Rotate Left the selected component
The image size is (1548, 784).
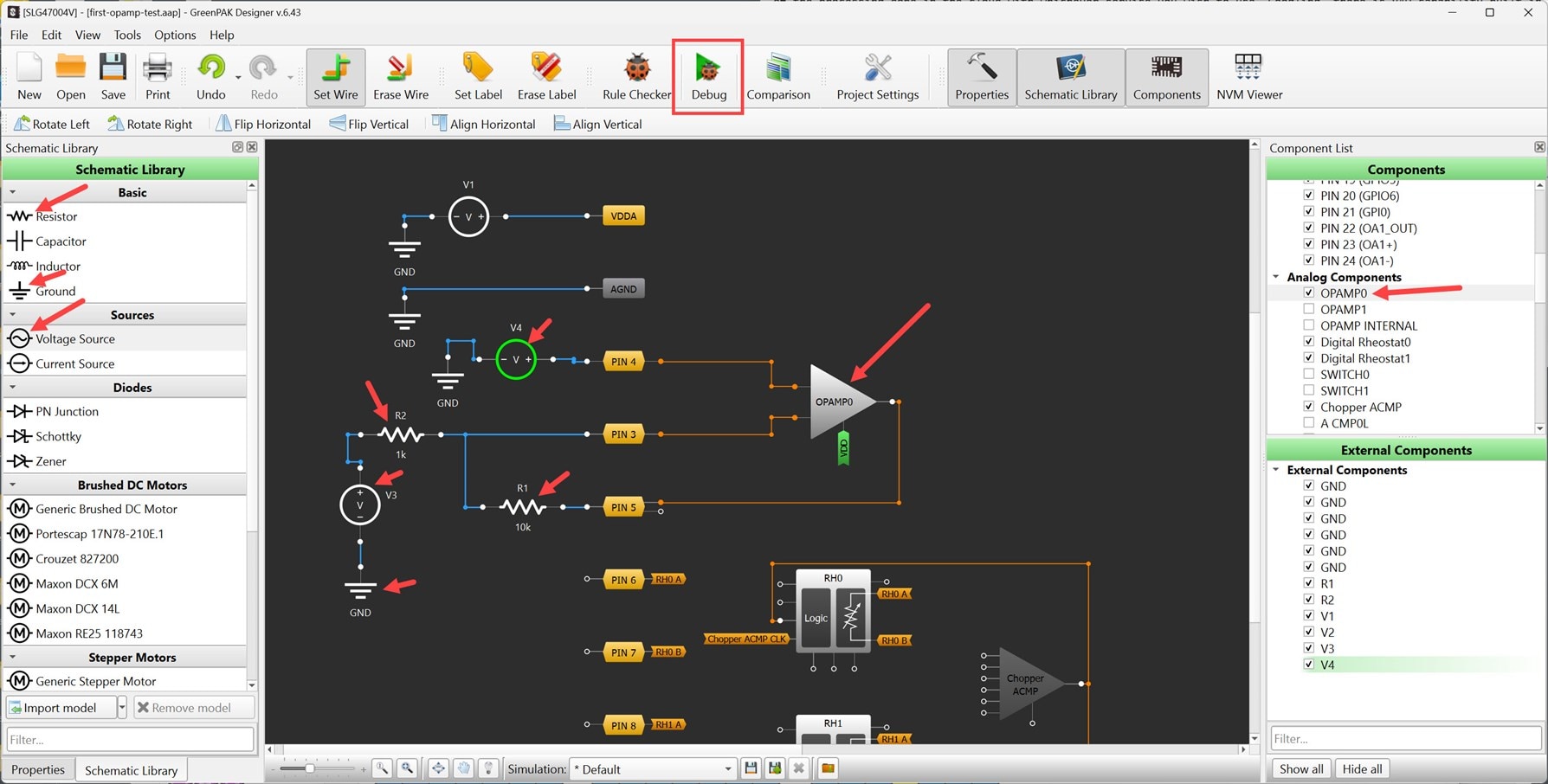pos(52,124)
